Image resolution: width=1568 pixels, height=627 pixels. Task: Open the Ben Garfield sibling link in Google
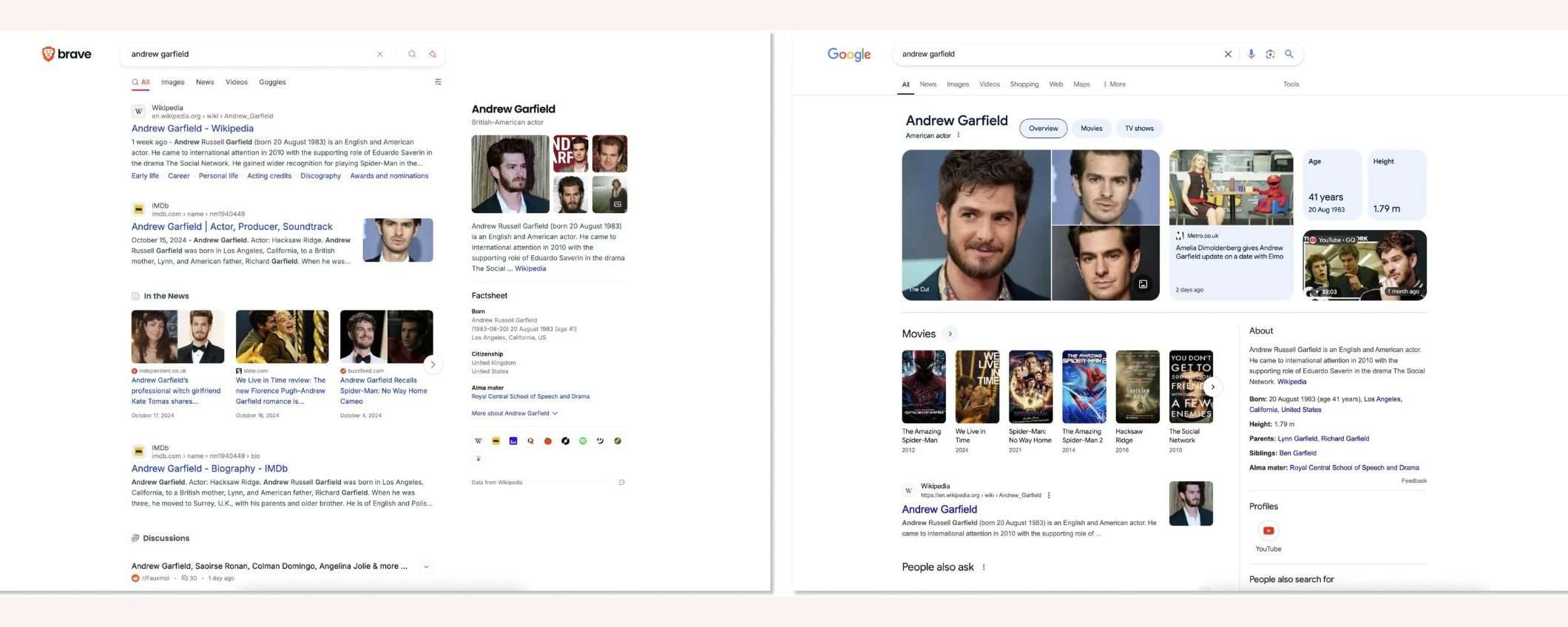point(1297,453)
